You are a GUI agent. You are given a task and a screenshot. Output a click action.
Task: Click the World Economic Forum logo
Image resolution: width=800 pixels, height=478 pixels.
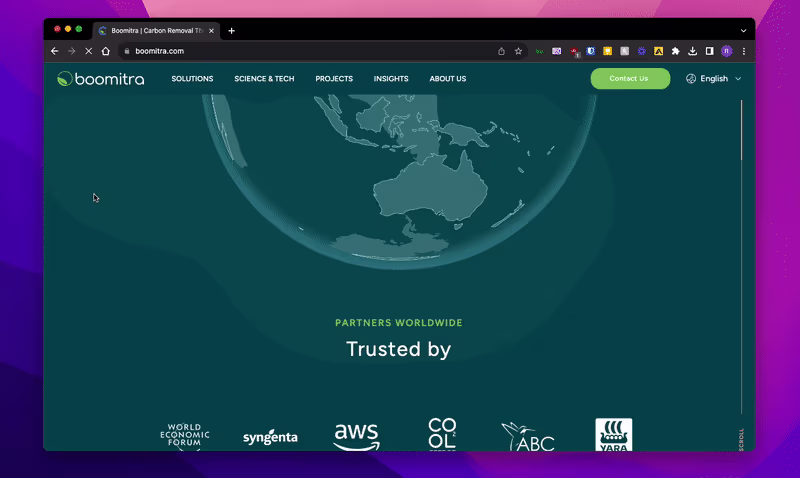185,436
